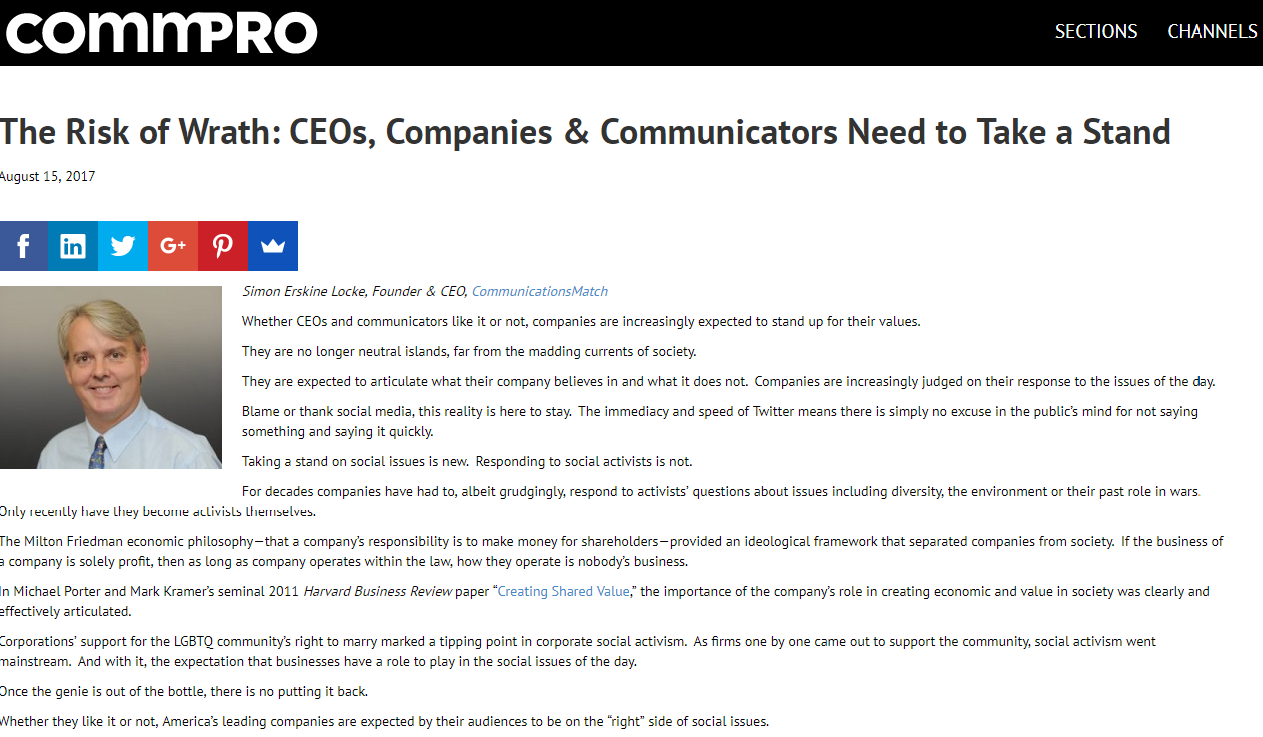
Task: Visit the CommunicationsMatch link
Action: (x=540, y=291)
